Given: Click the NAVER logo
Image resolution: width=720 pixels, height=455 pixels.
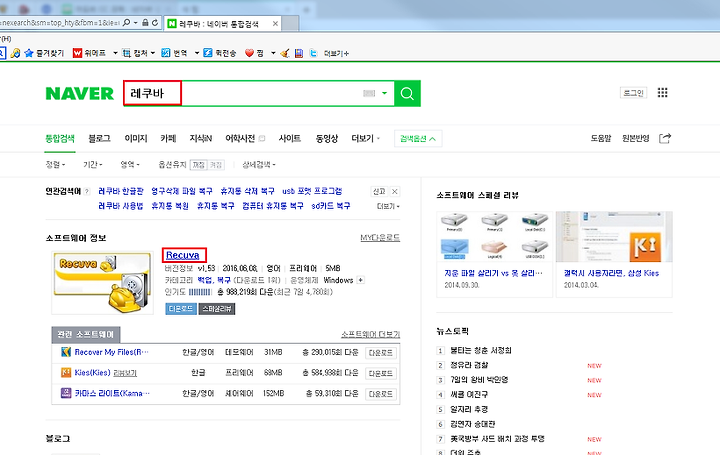Looking at the screenshot, I should [x=79, y=94].
